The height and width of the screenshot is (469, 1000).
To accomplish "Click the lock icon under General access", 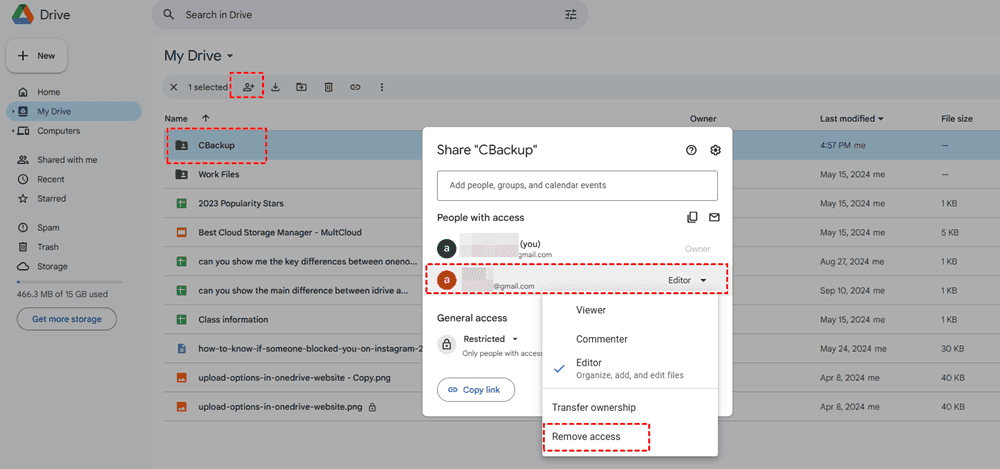I will tap(446, 345).
